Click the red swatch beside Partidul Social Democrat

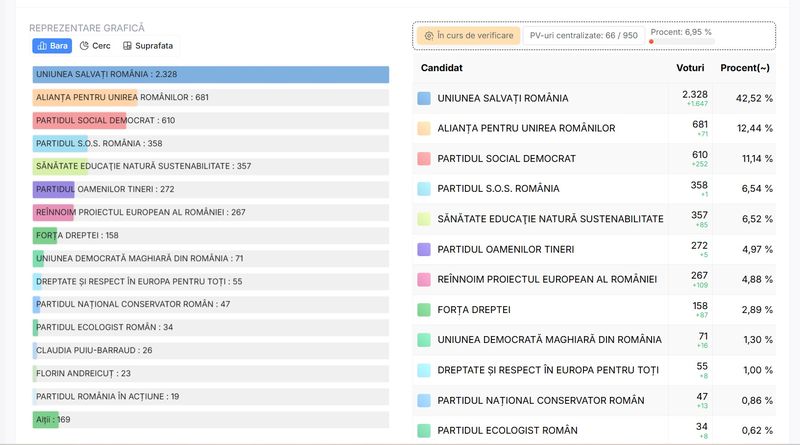[424, 158]
